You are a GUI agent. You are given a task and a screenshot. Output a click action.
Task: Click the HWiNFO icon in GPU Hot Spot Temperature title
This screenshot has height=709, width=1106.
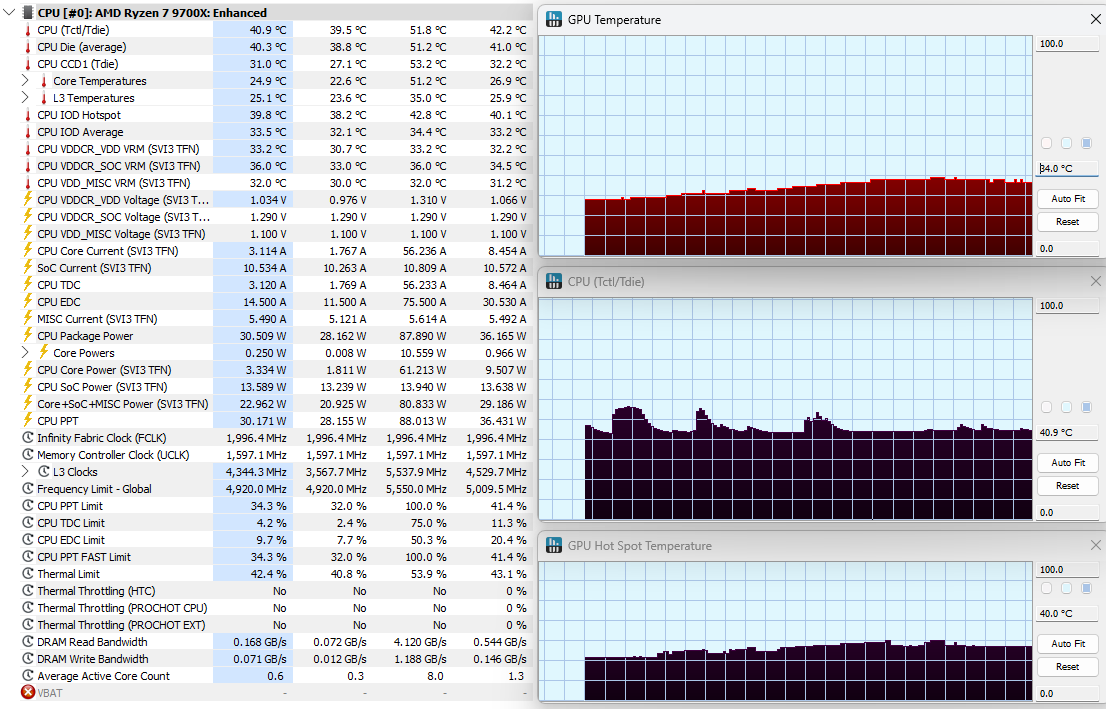pos(554,545)
